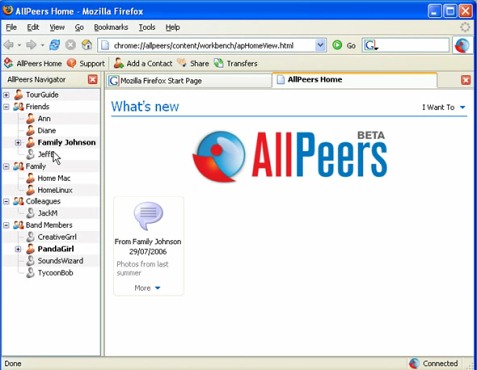Open the Support toolbar item

pyautogui.click(x=86, y=63)
